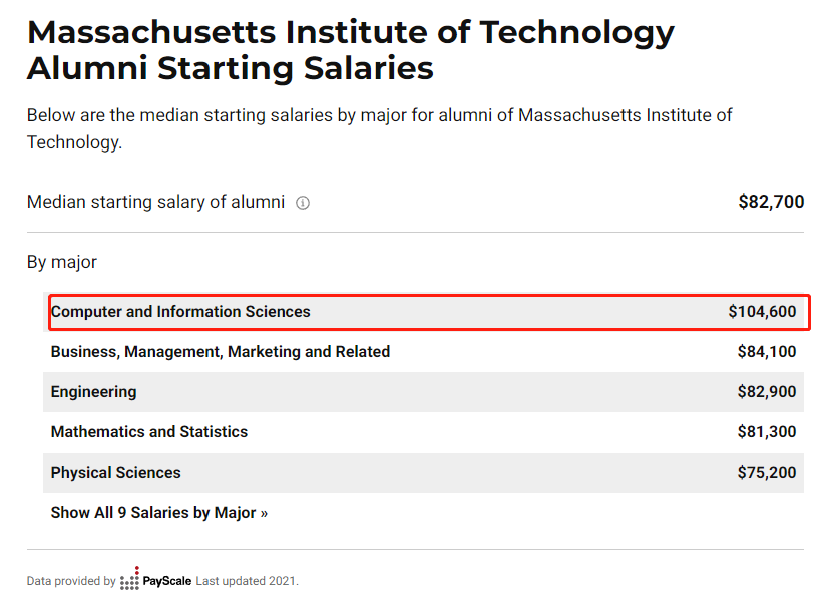Viewport: 828px width, 601px height.
Task: Click the PayScale dotted logo icon
Action: pyautogui.click(x=129, y=579)
